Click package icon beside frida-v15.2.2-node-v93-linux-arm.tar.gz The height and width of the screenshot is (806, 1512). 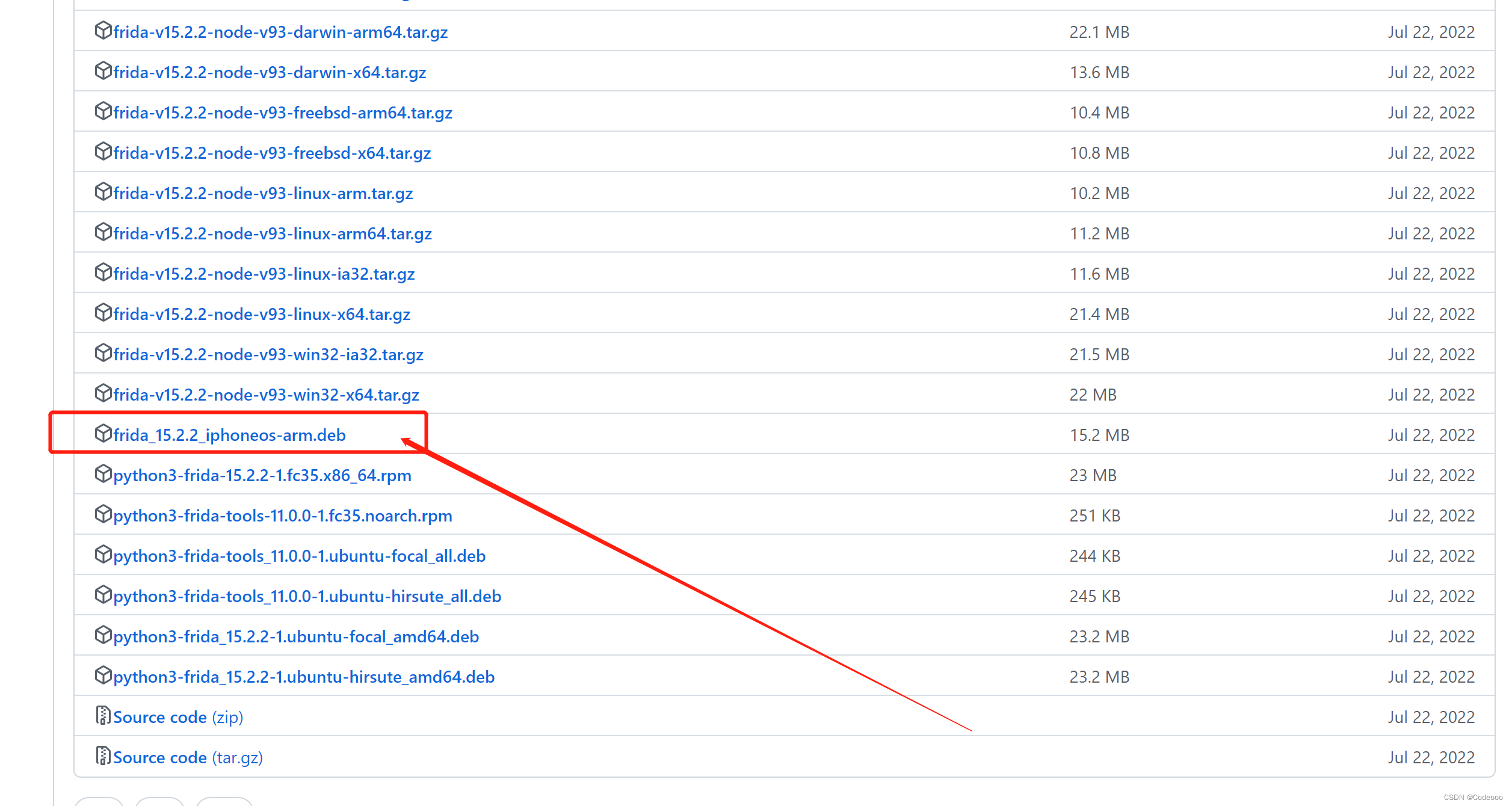pos(103,191)
